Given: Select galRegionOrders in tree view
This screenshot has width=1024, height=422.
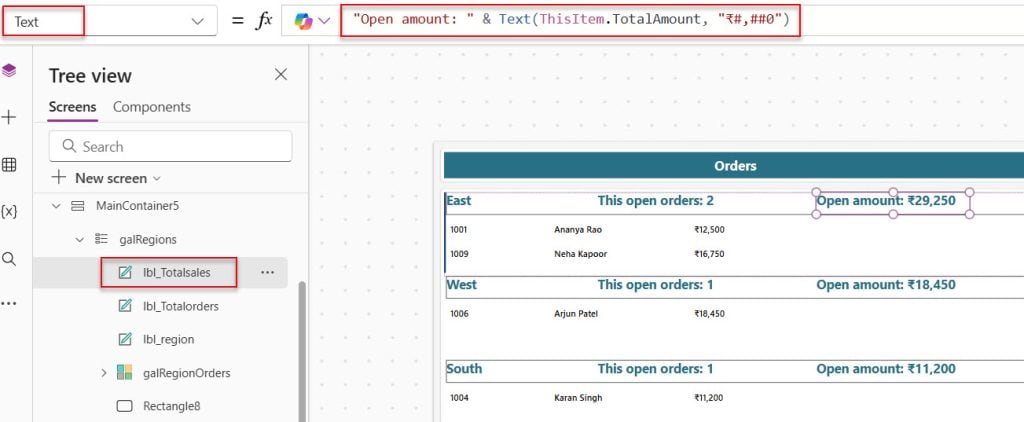Looking at the screenshot, I should (186, 373).
